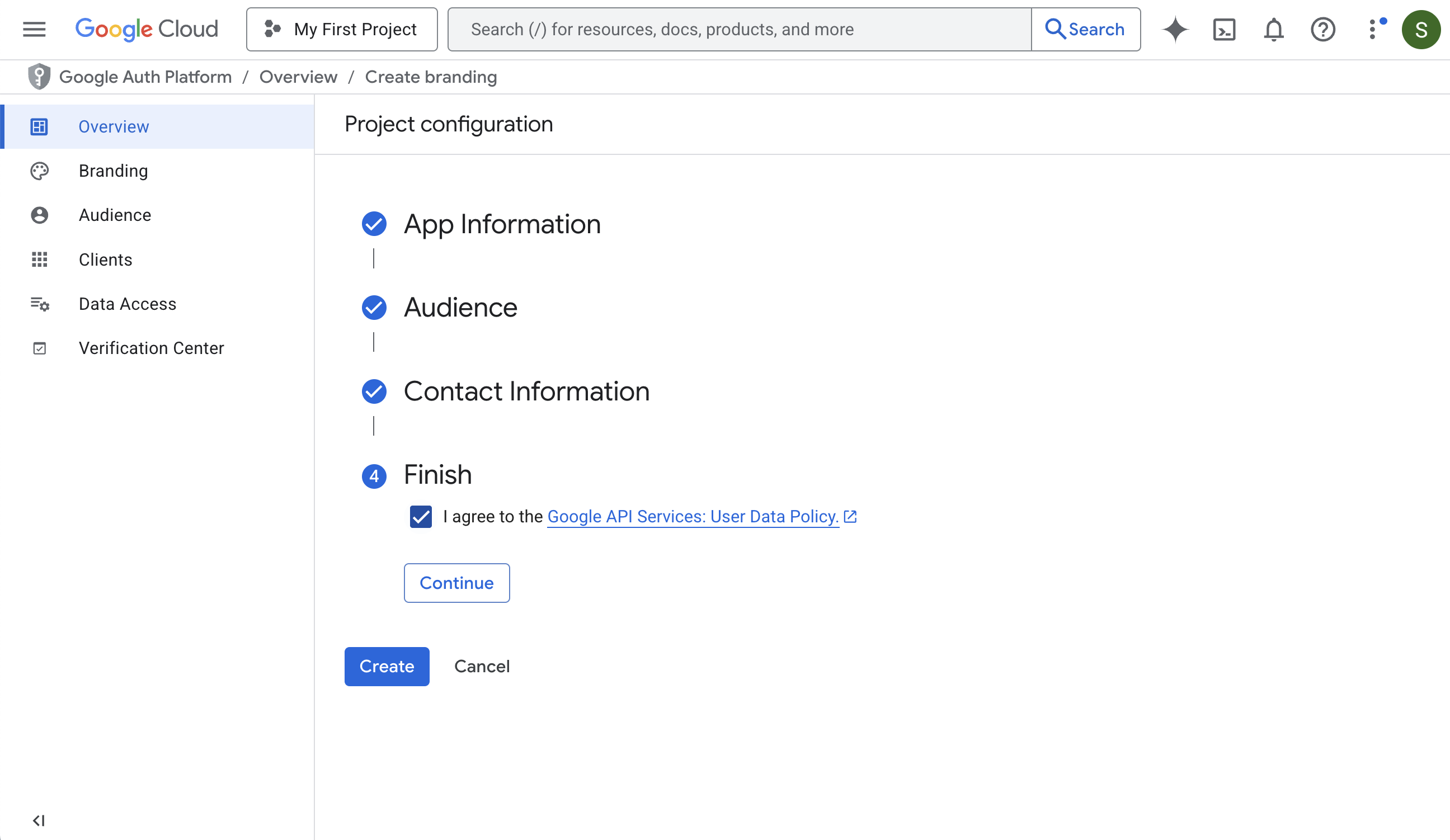The height and width of the screenshot is (840, 1450).
Task: Click the Google Auth Platform shield icon
Action: [39, 77]
